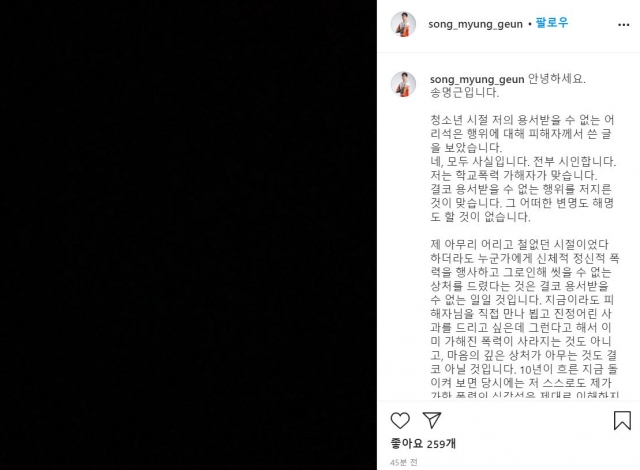Click the 안녕하세요 greeting text in the caption
The height and width of the screenshot is (470, 640).
(x=557, y=78)
